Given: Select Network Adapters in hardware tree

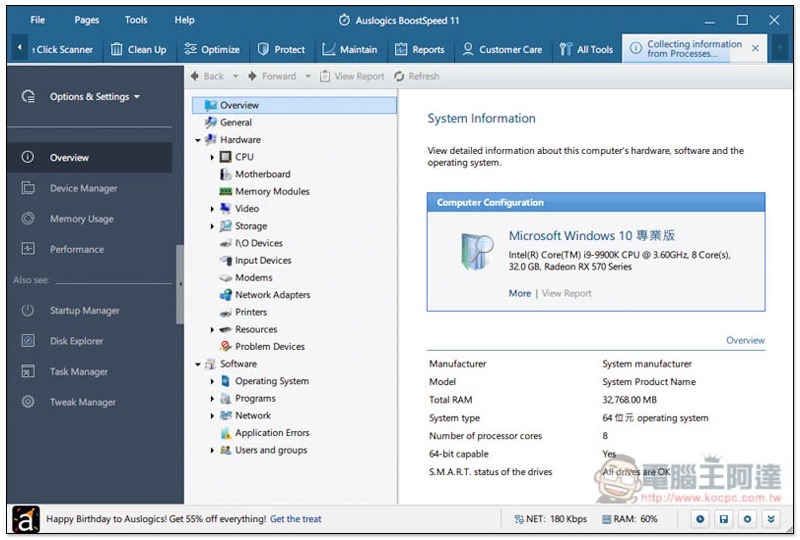Looking at the screenshot, I should click(x=272, y=295).
